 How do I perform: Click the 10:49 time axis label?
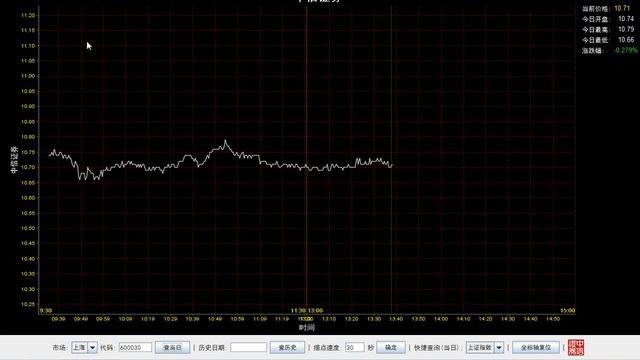point(215,319)
